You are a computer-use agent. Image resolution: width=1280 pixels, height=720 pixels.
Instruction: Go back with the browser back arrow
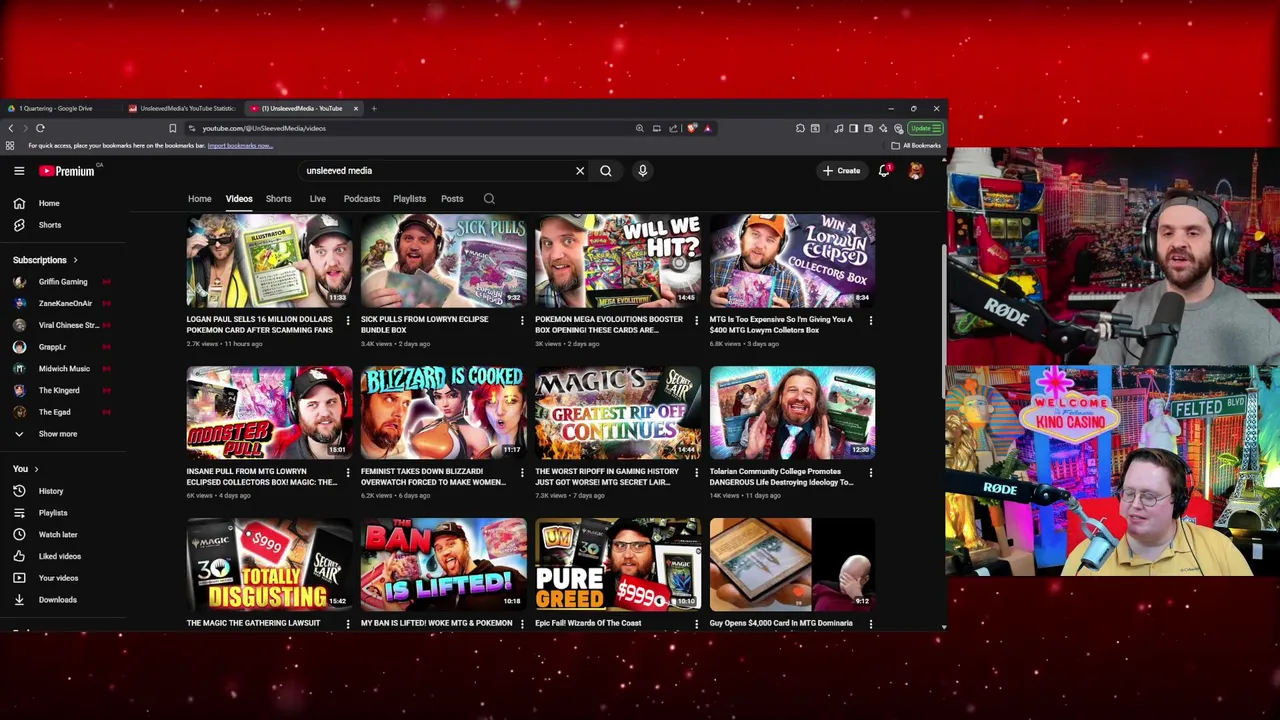pyautogui.click(x=11, y=128)
